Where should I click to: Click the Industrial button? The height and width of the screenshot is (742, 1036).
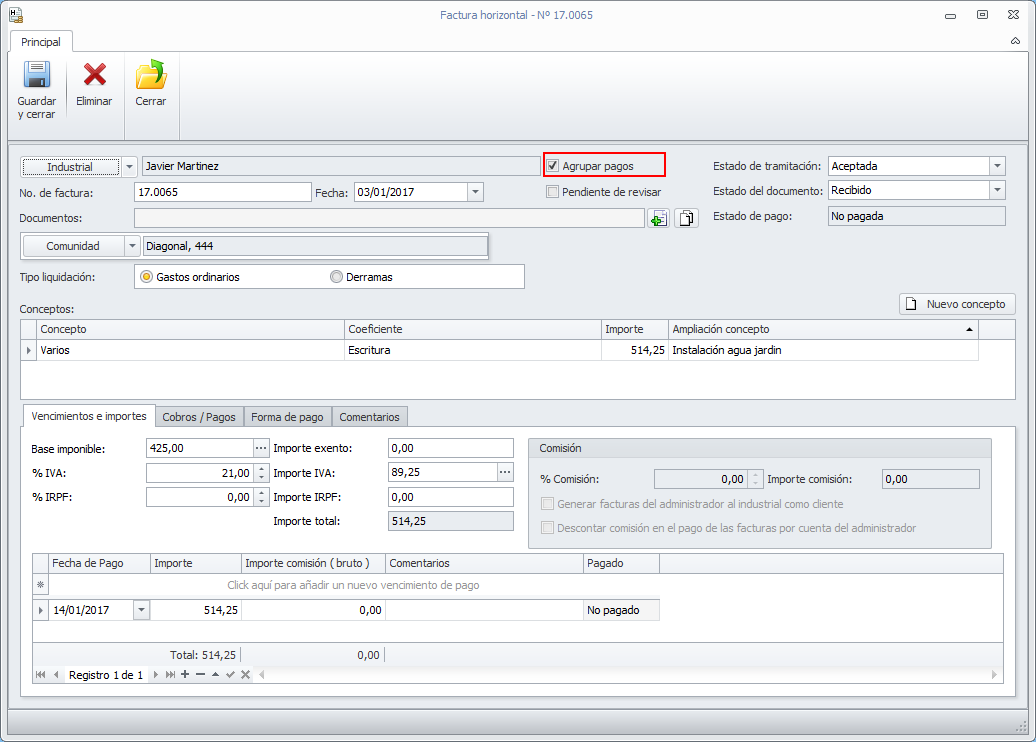[70, 166]
